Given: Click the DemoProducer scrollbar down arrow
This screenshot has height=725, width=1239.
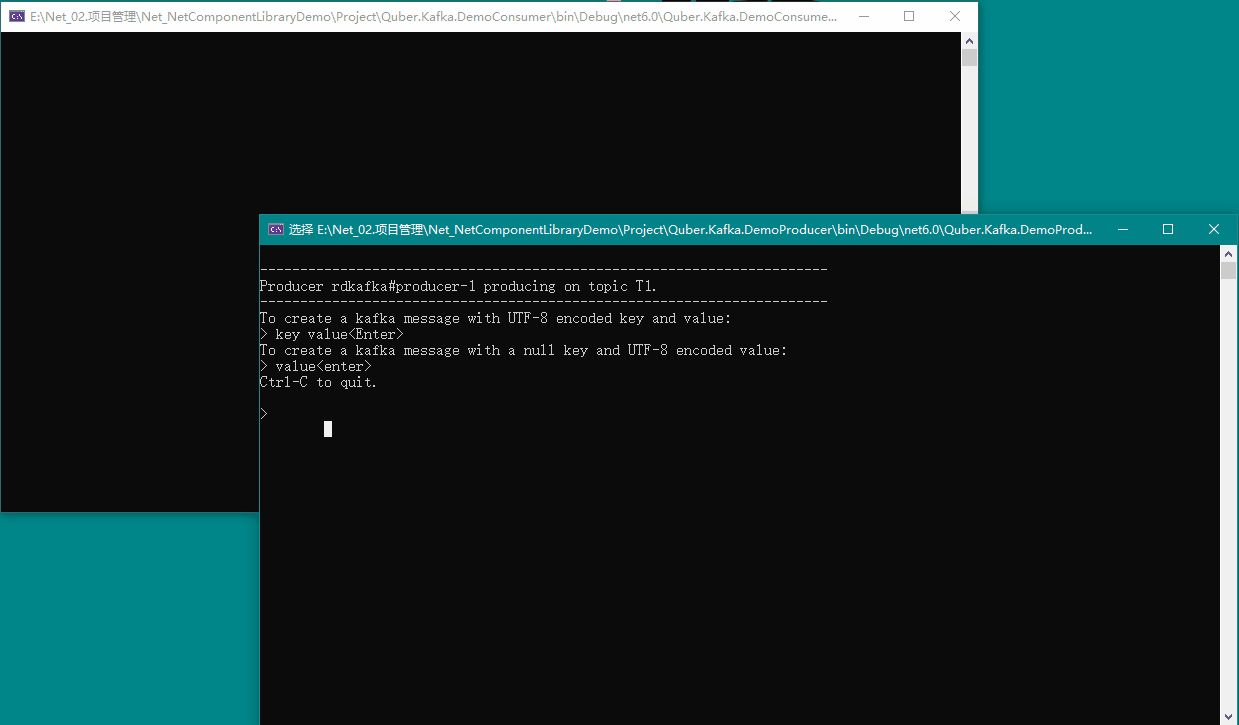Looking at the screenshot, I should pos(1228,716).
